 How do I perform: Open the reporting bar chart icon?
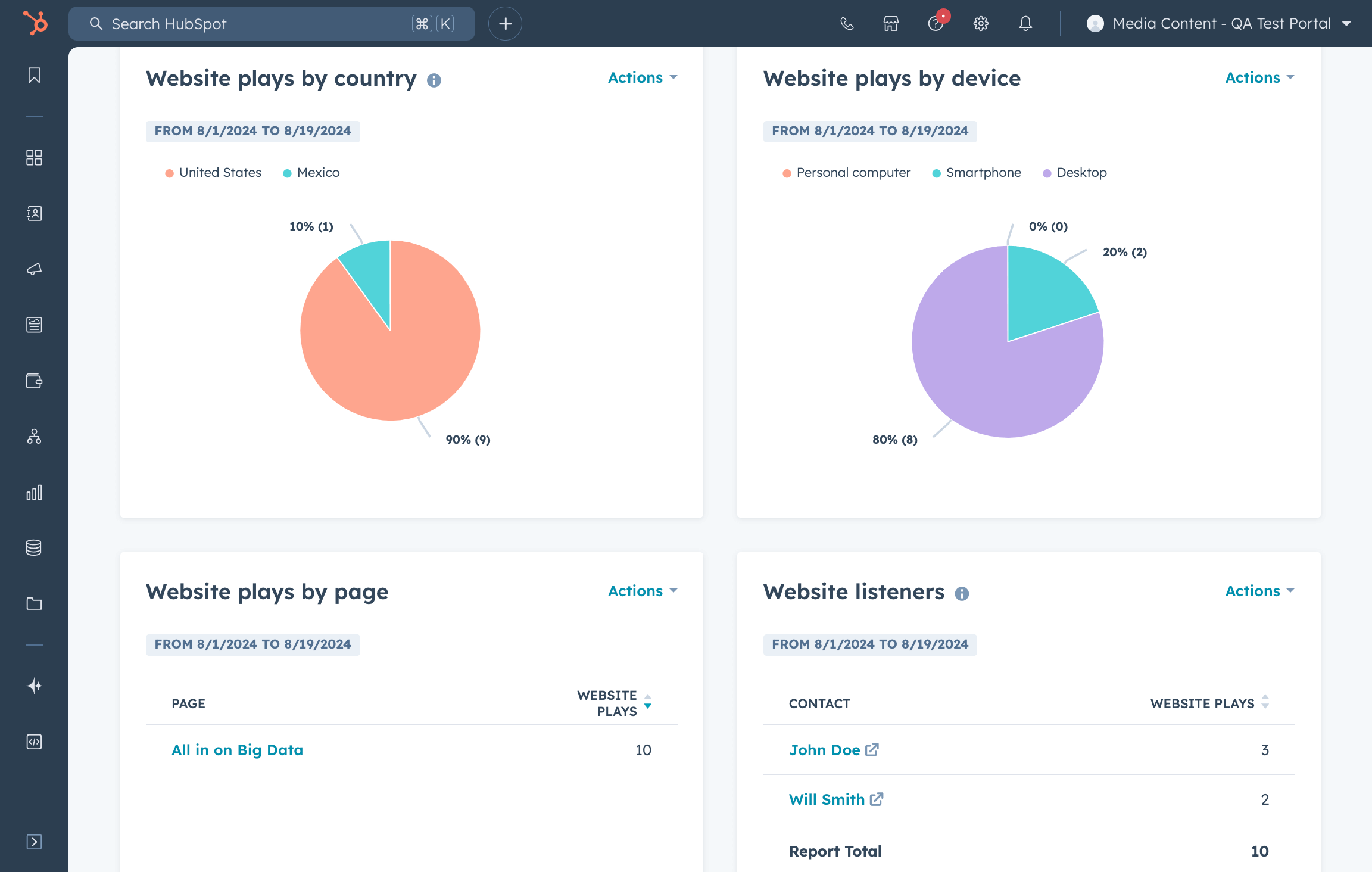pos(34,493)
